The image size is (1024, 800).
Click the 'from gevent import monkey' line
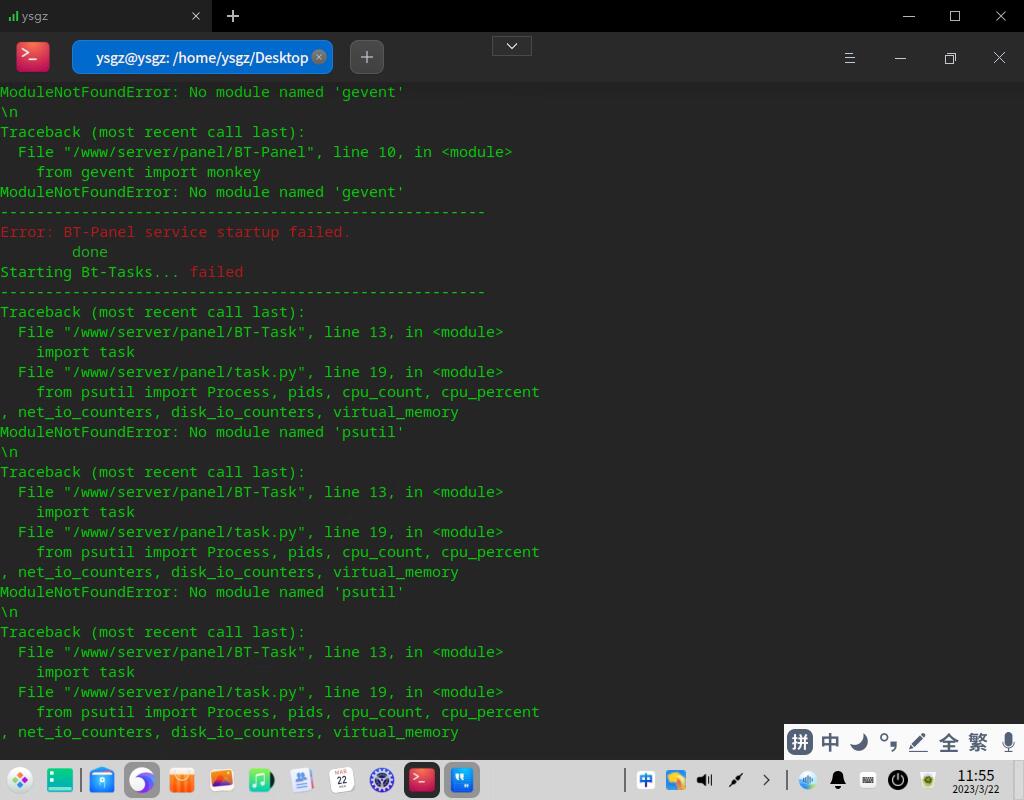pos(148,172)
